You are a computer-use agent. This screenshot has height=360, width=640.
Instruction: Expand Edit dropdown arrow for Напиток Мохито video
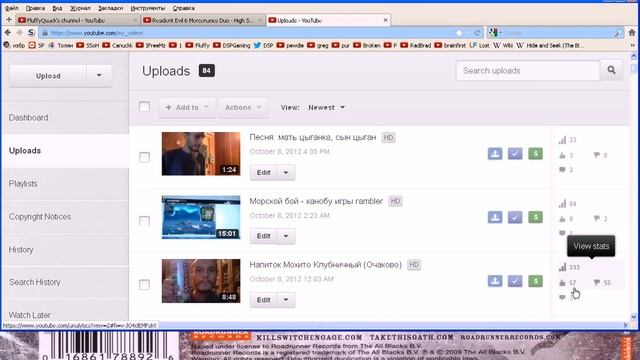point(286,300)
